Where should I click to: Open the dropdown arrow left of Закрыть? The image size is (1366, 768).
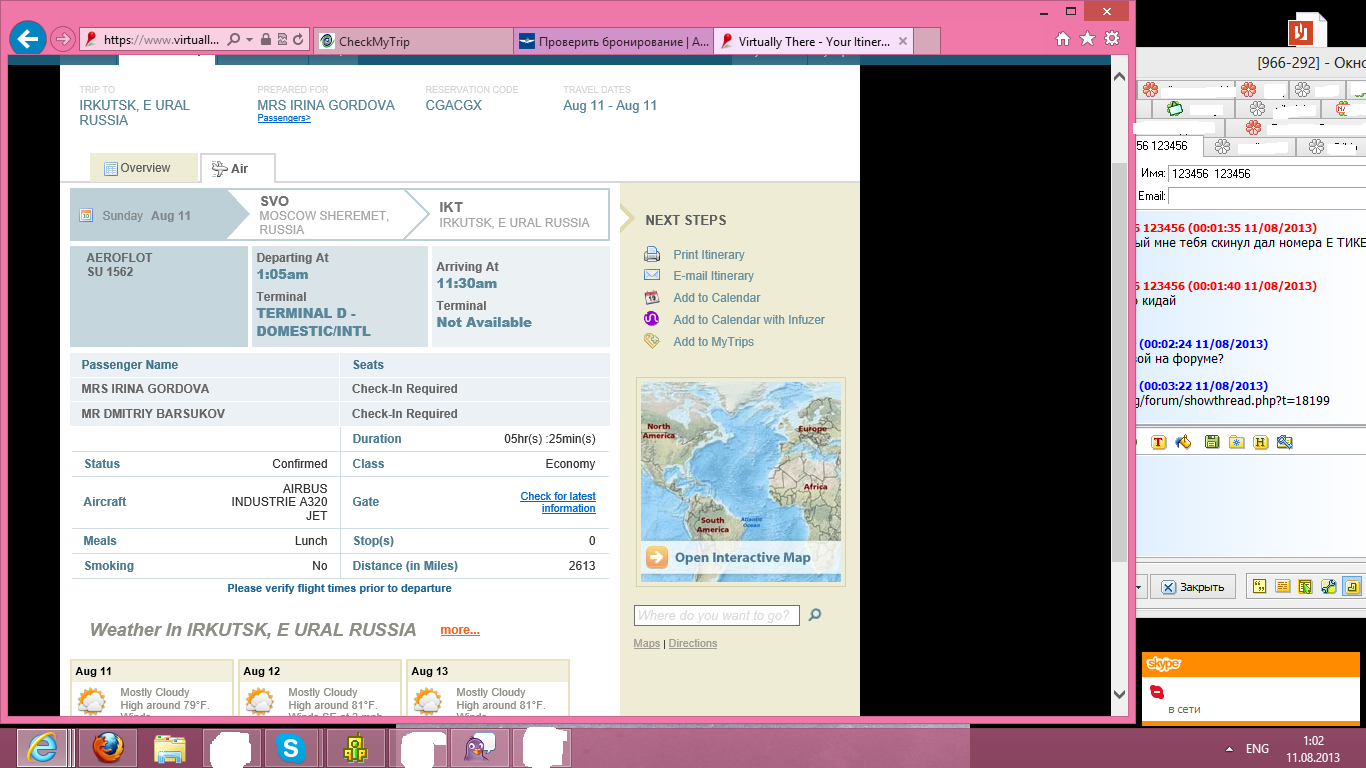tap(1140, 587)
